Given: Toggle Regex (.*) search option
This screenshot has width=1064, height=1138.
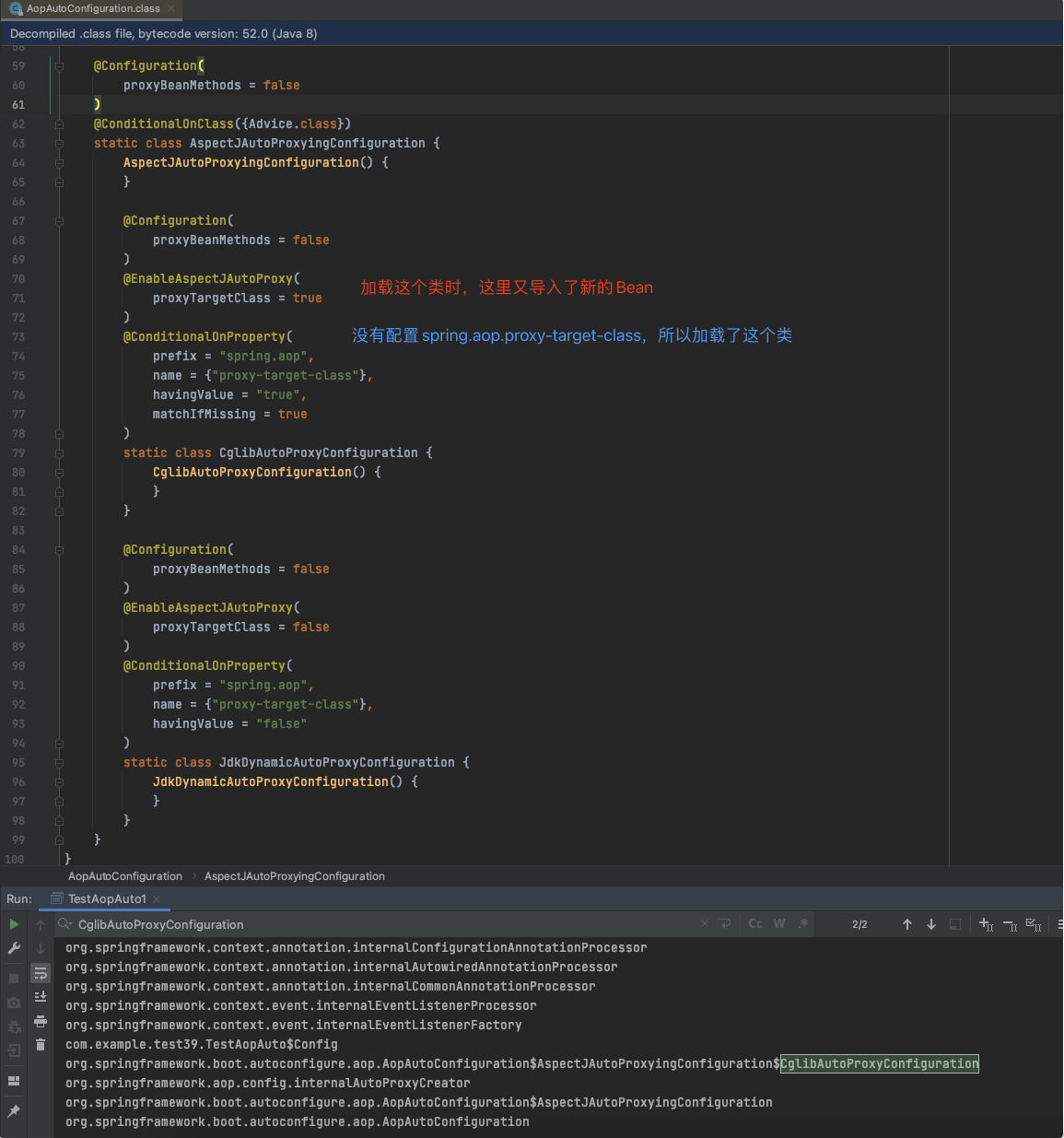Looking at the screenshot, I should tap(803, 923).
